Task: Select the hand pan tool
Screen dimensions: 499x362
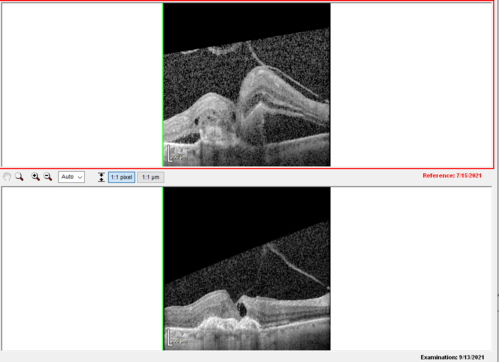Action: click(x=7, y=177)
